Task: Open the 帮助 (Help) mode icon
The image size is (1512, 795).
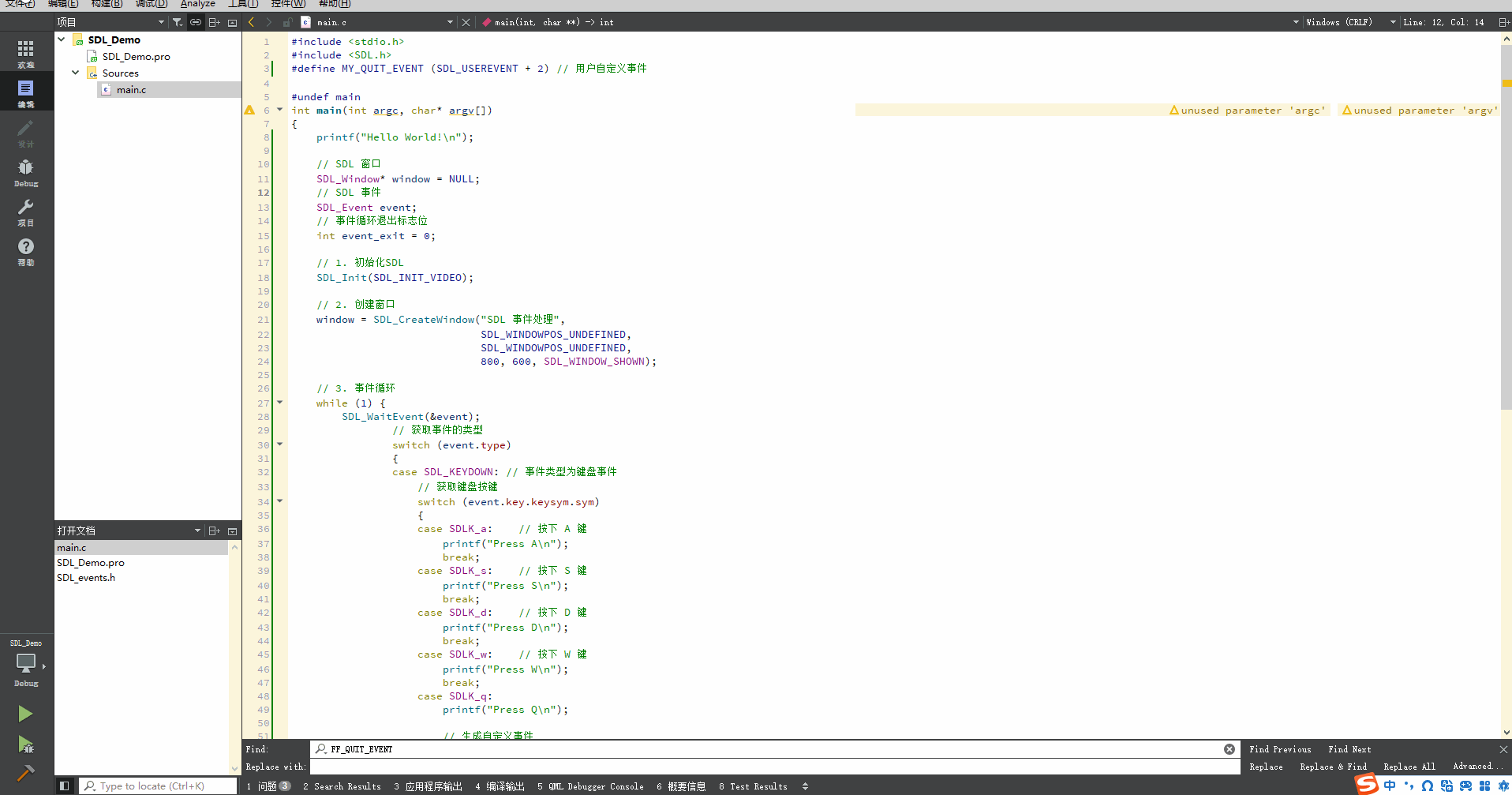Action: coord(26,249)
